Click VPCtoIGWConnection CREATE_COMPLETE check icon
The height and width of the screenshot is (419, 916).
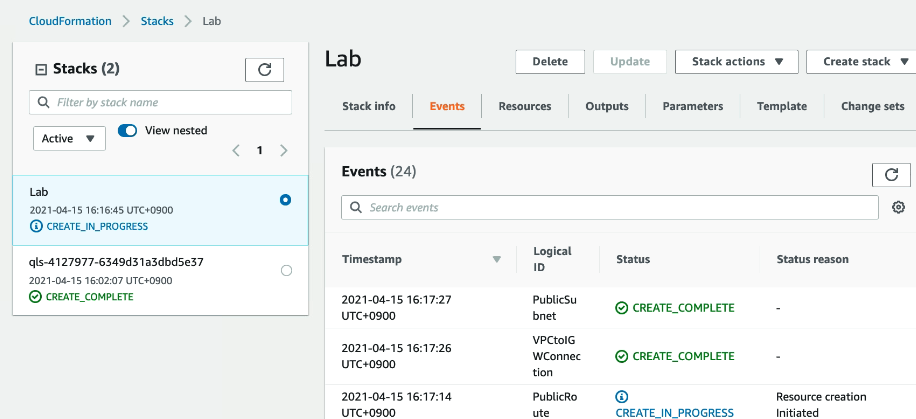pos(622,356)
